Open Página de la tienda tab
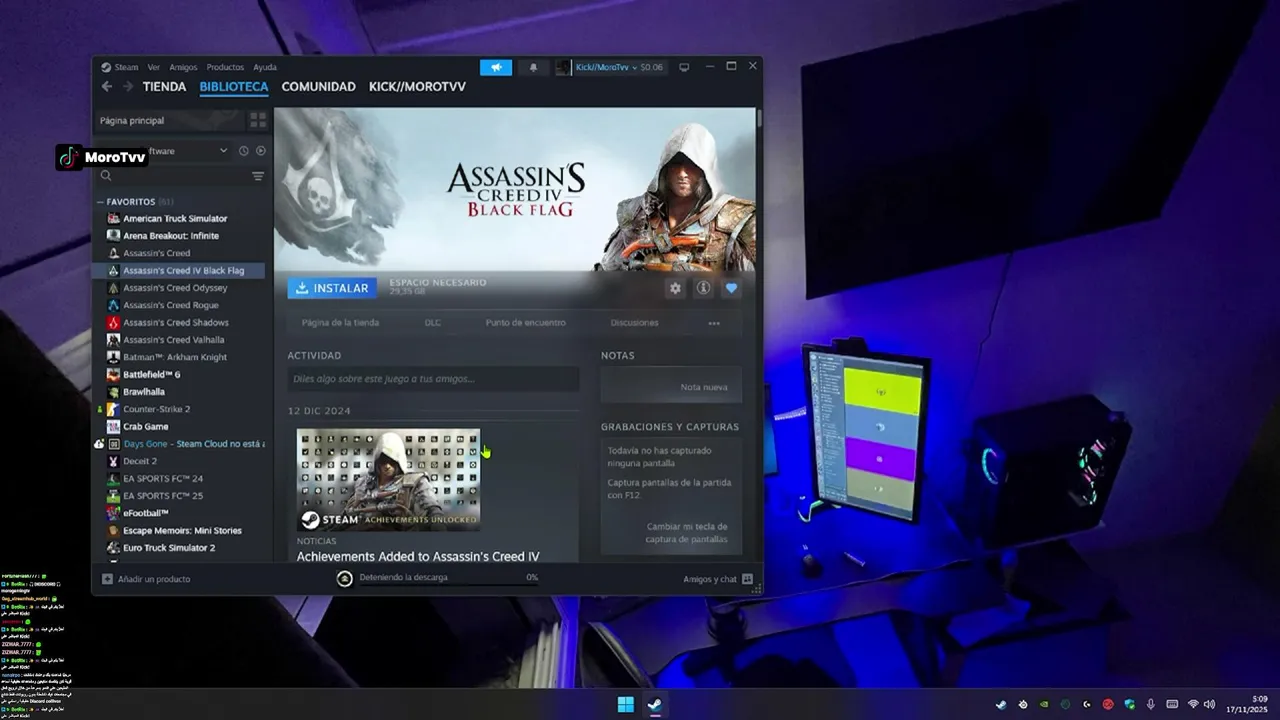The height and width of the screenshot is (720, 1280). point(340,323)
